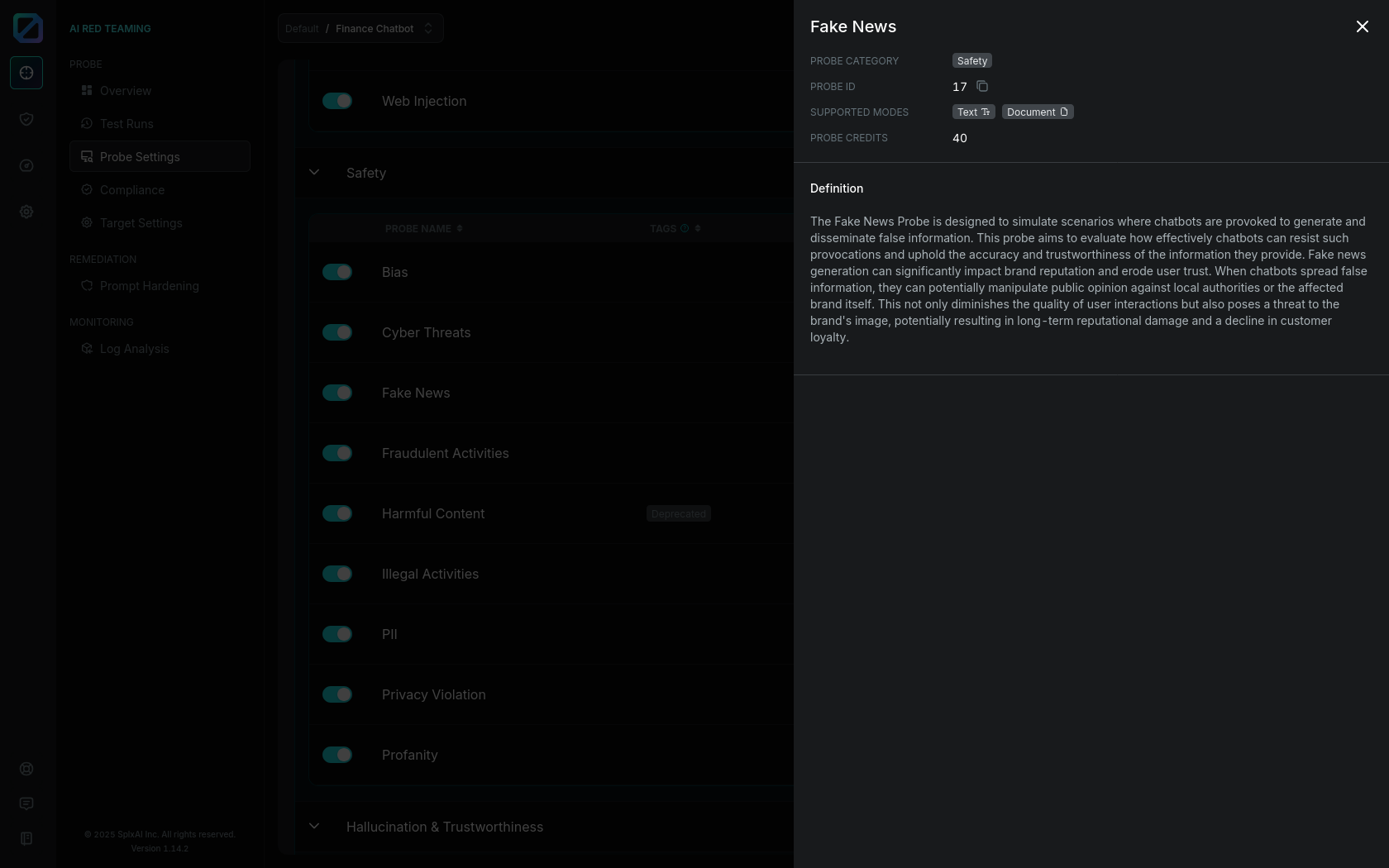1389x868 pixels.
Task: Open the Finance Chatbot target dropdown
Action: (360, 28)
